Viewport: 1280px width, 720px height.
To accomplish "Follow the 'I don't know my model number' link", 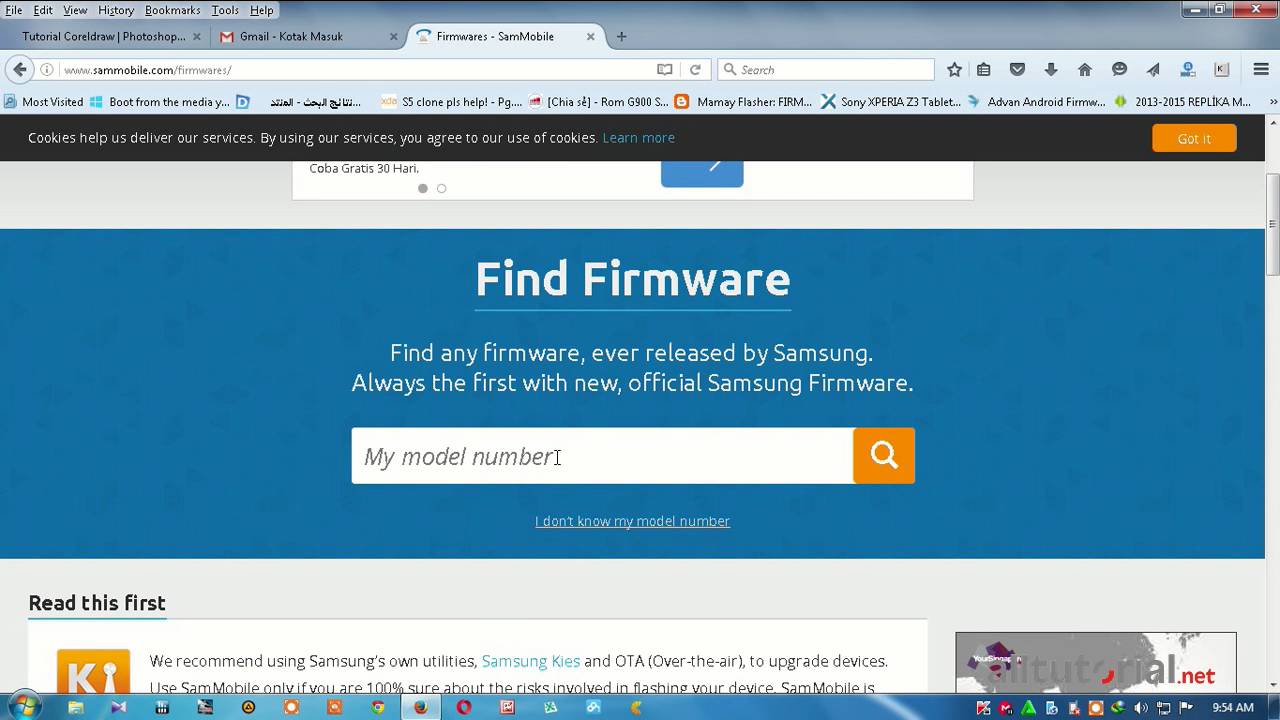I will pyautogui.click(x=632, y=521).
